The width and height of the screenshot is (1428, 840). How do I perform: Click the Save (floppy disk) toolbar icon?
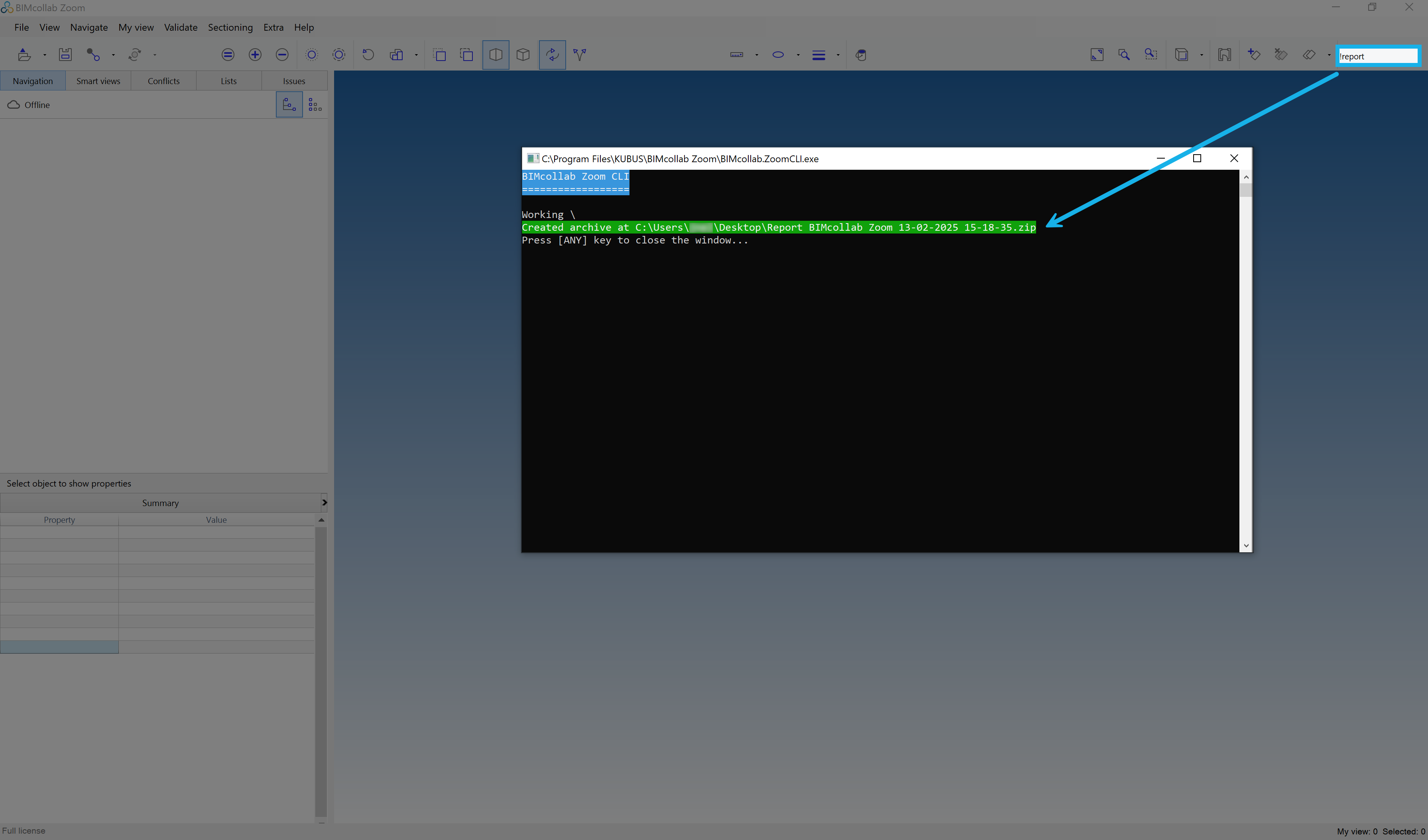[x=65, y=55]
